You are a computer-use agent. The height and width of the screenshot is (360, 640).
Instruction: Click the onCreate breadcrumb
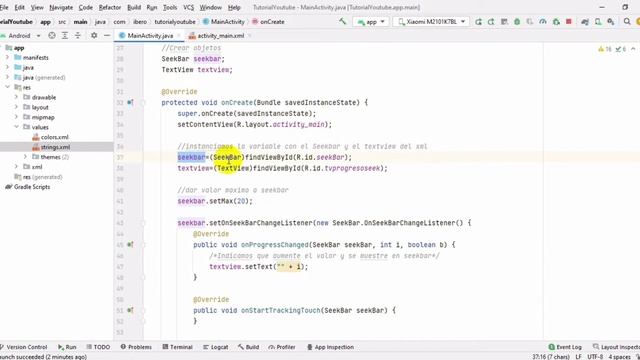(268, 22)
